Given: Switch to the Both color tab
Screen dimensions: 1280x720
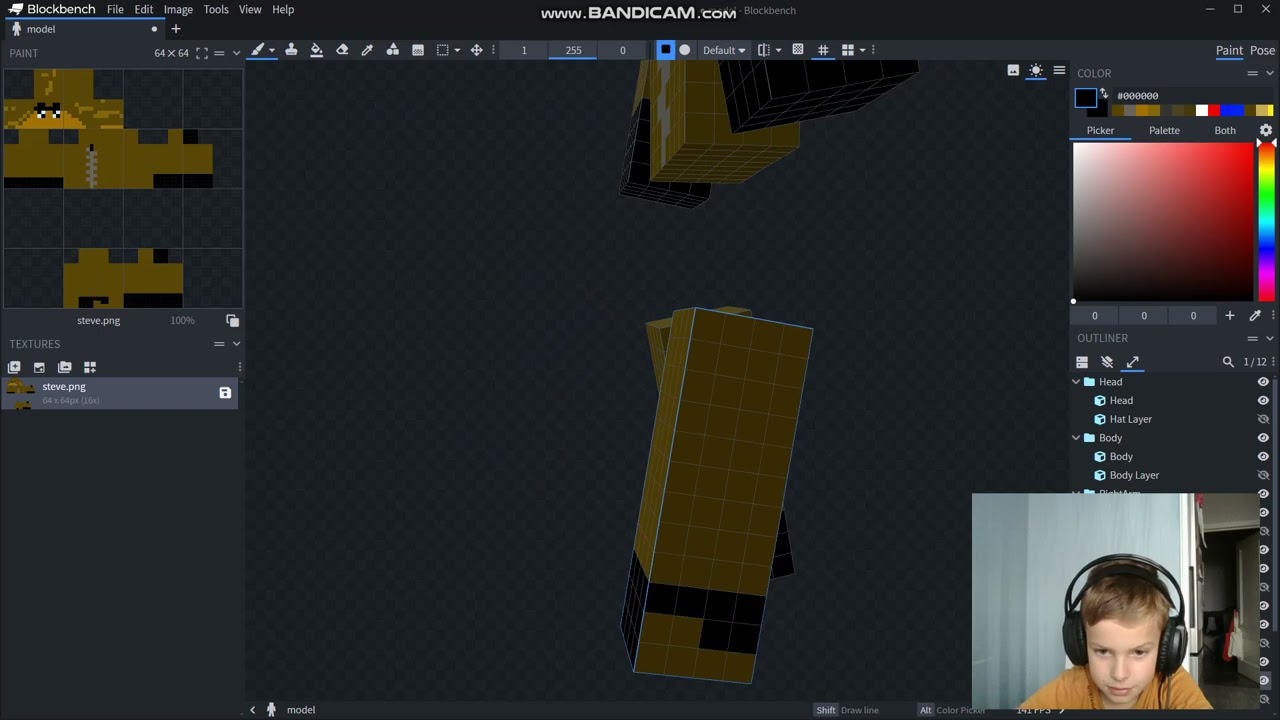Looking at the screenshot, I should coord(1225,130).
